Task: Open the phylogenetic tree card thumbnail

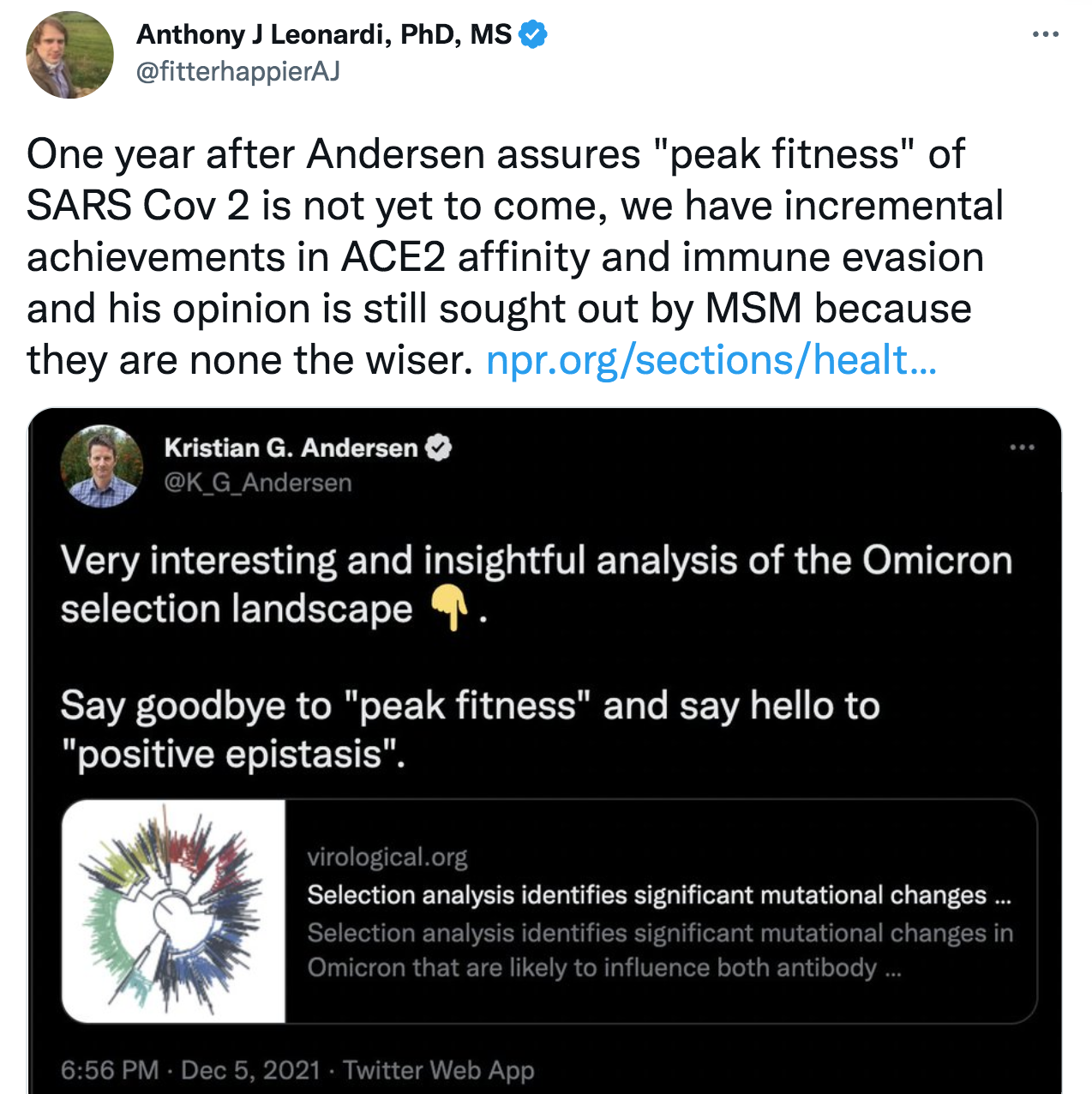Action: click(x=174, y=911)
